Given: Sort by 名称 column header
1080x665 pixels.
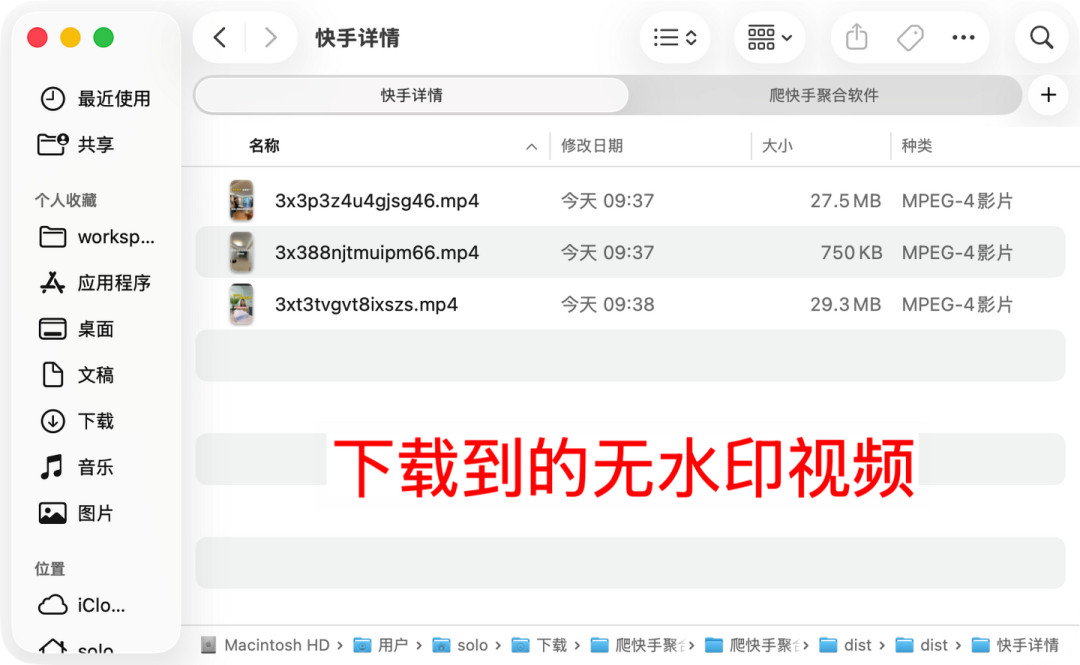Looking at the screenshot, I should pos(264,145).
